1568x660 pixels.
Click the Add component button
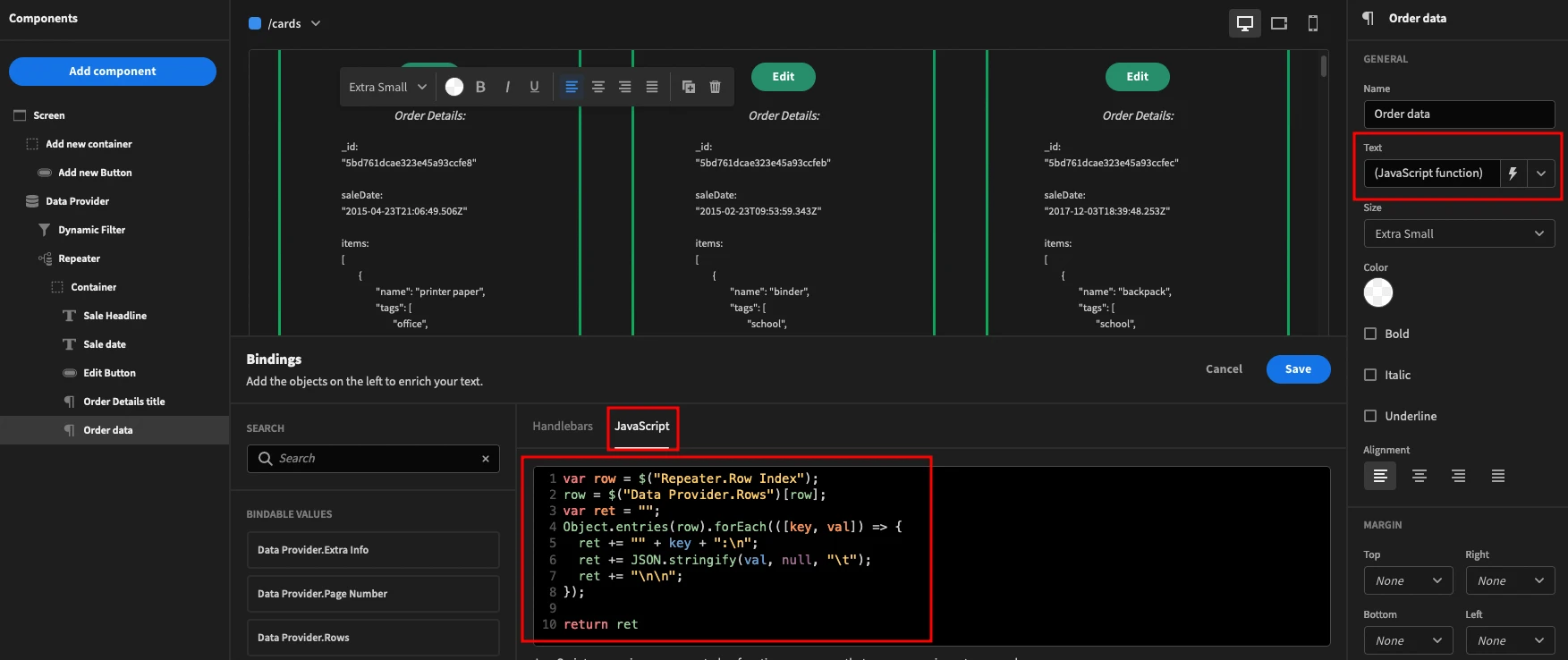[x=113, y=72]
